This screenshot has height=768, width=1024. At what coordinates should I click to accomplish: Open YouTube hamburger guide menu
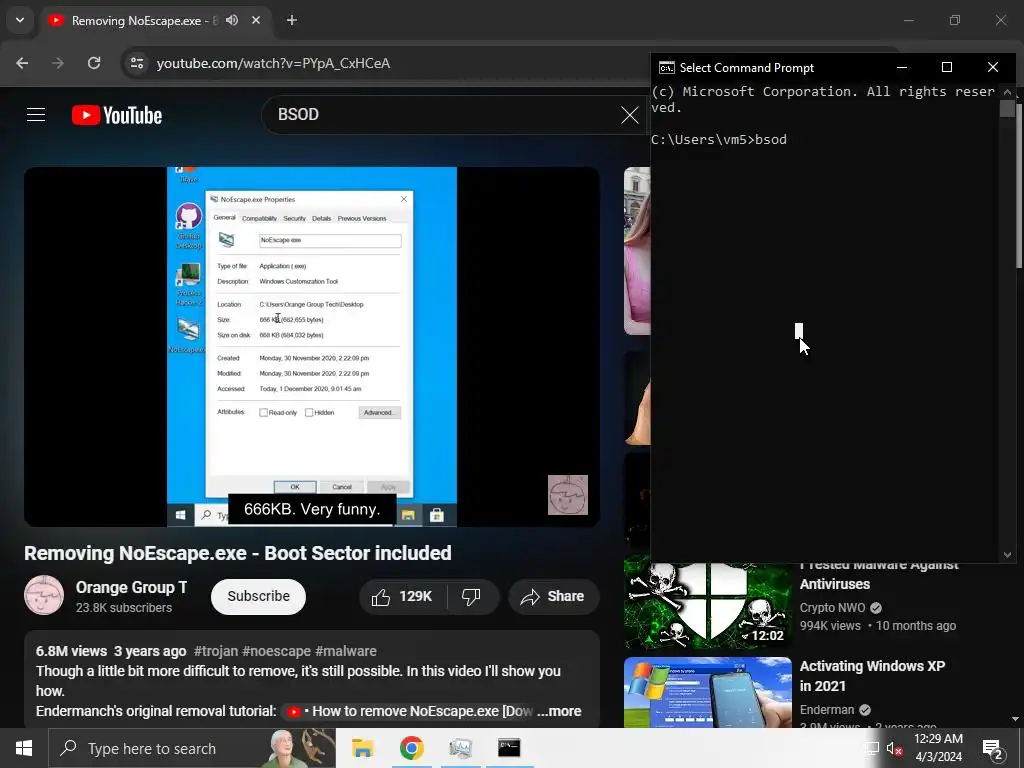tap(36, 115)
